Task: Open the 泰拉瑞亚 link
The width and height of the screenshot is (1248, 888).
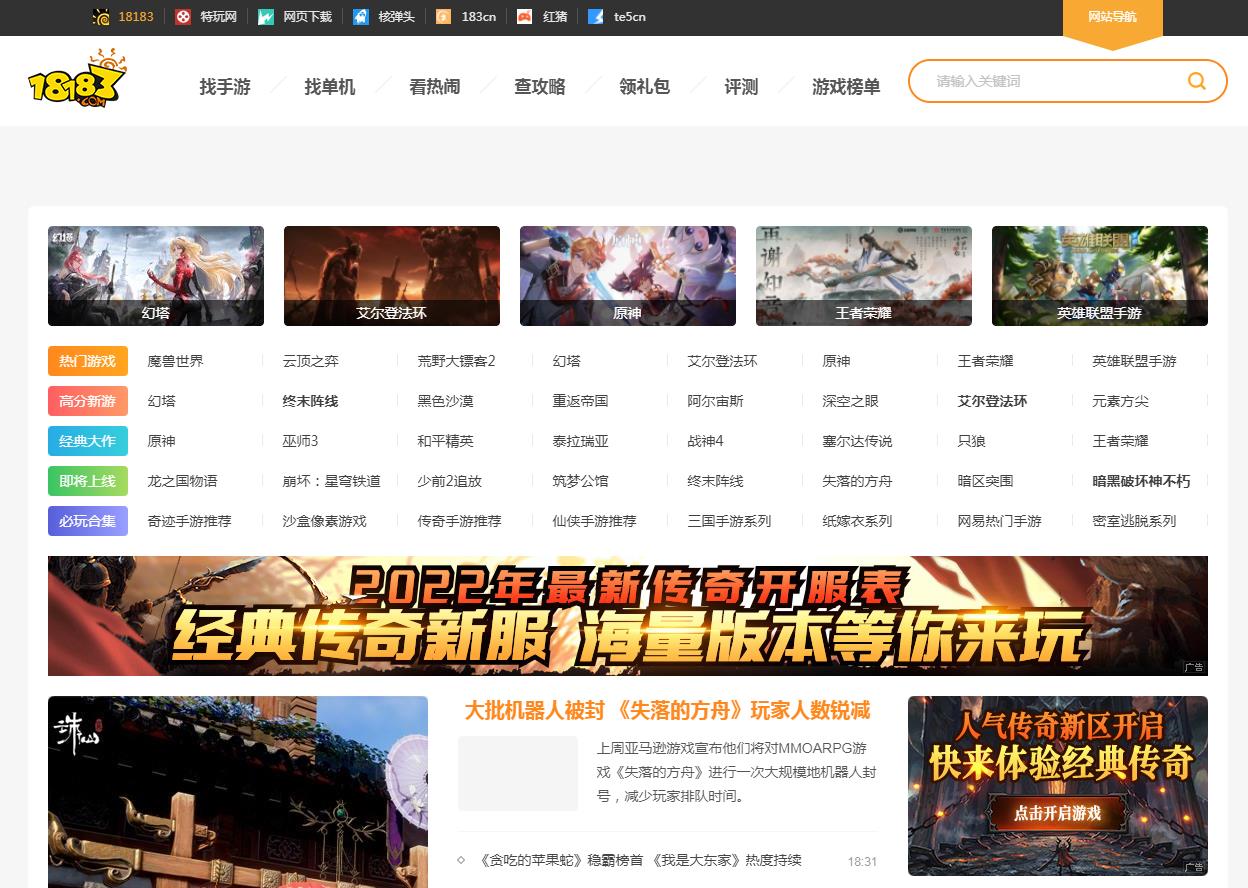Action: click(581, 441)
